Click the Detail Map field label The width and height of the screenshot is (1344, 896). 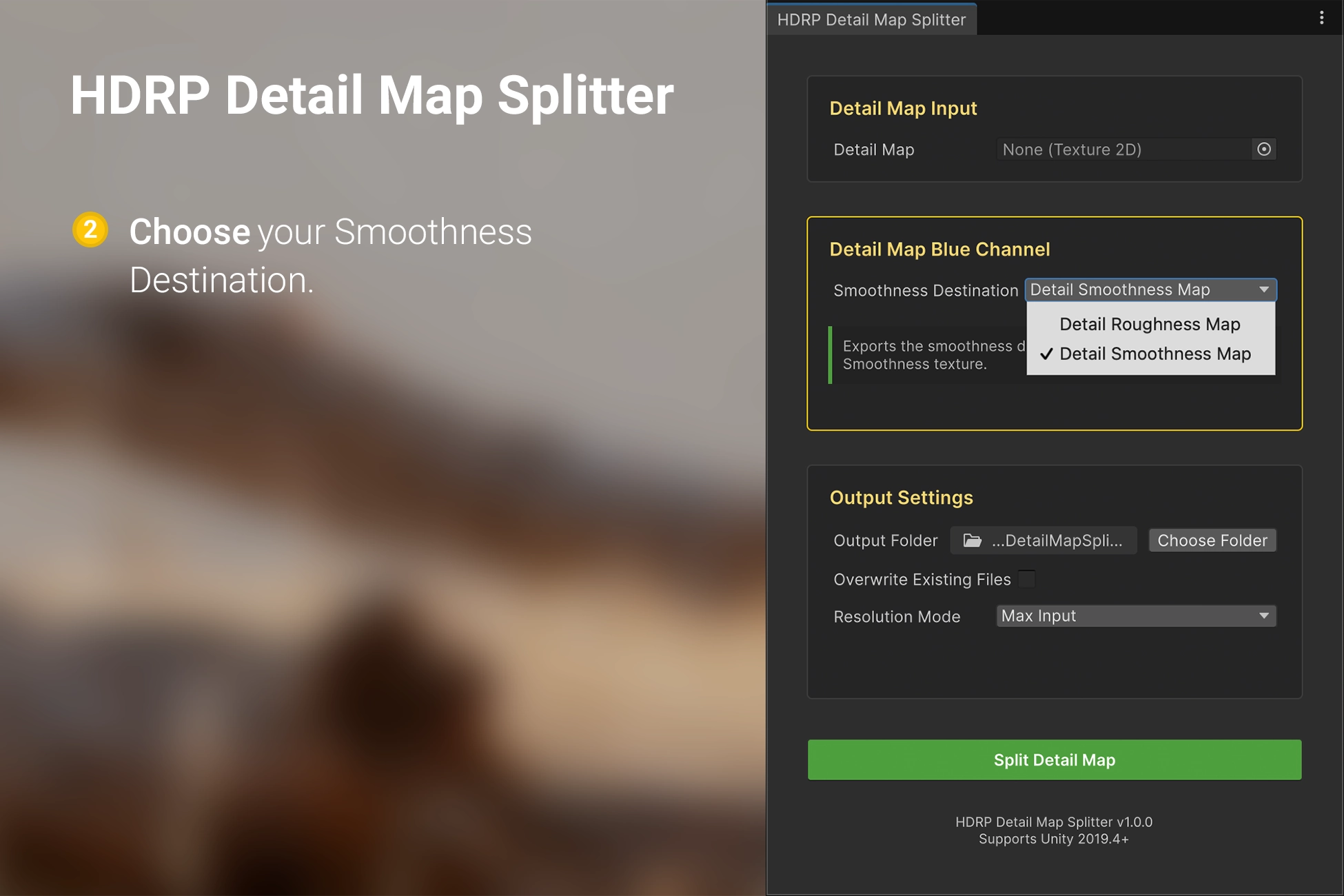[873, 150]
